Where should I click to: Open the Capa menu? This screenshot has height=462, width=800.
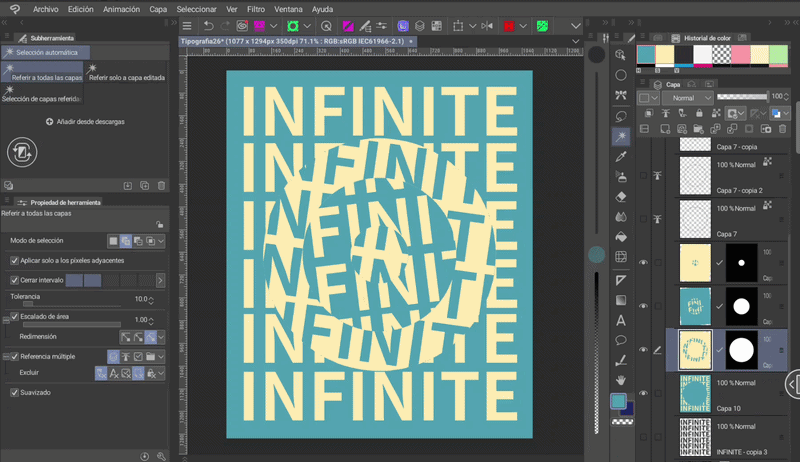point(158,8)
